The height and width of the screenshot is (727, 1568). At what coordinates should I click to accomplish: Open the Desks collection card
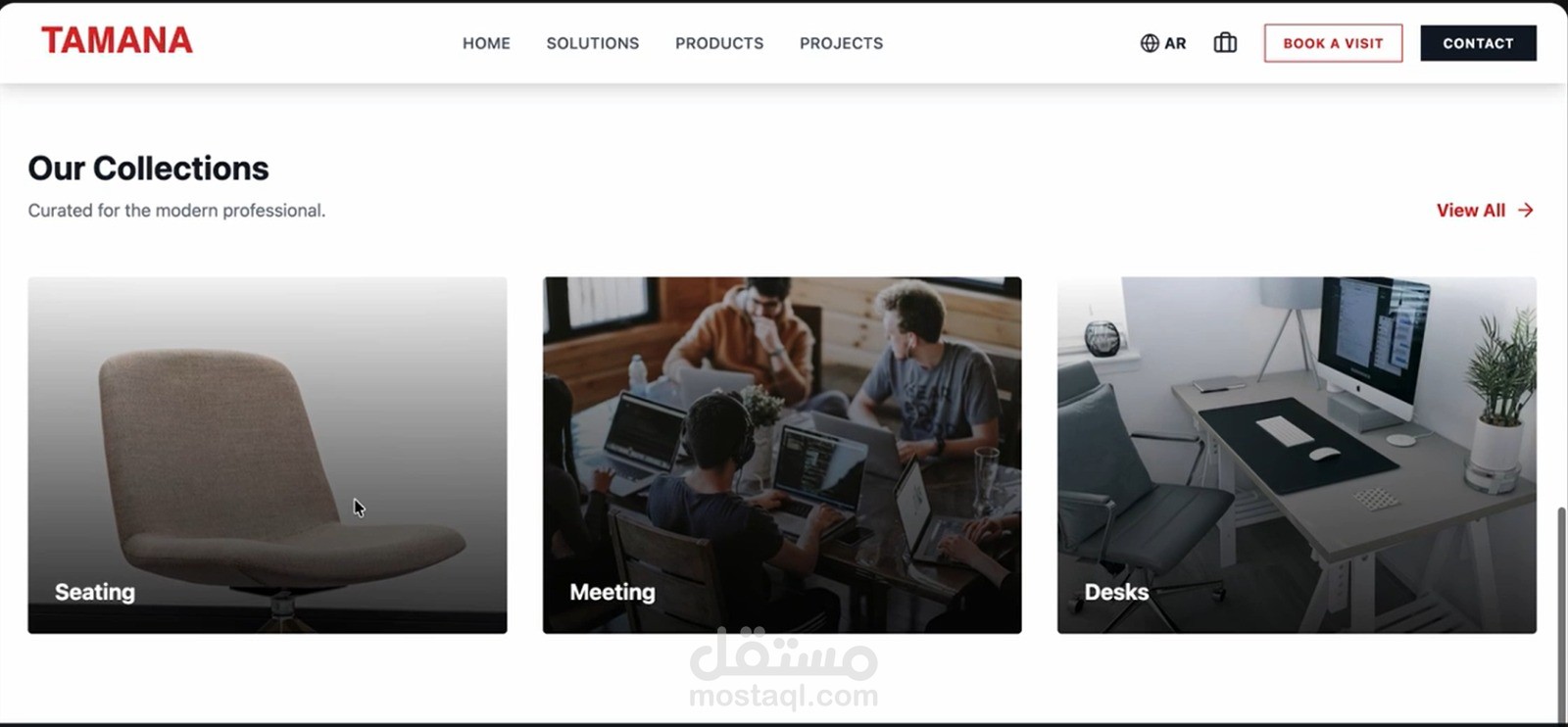[1297, 455]
